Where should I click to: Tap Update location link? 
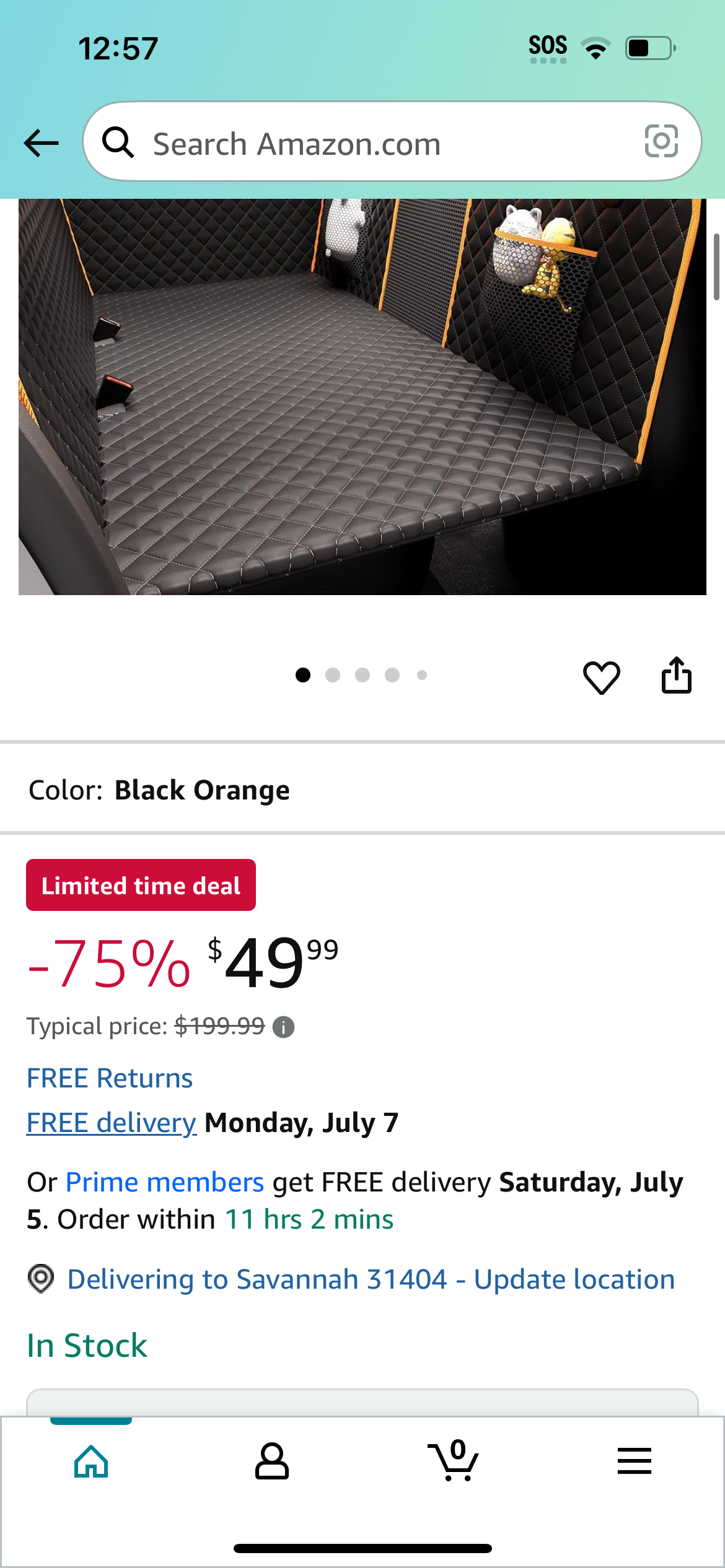pos(574,1279)
